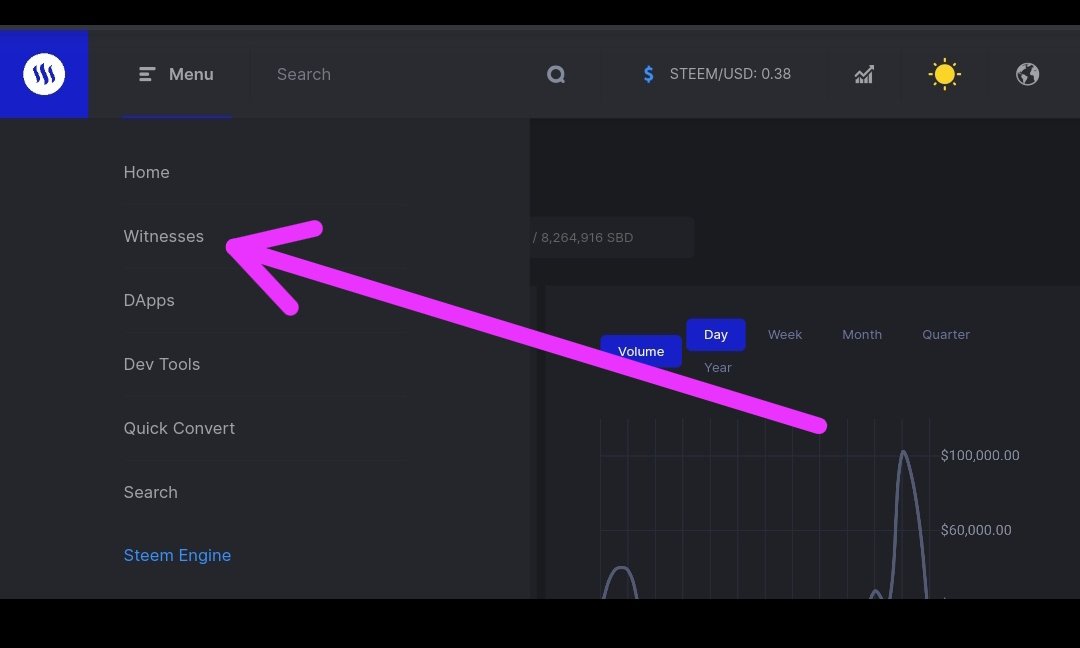Click the STEEM/USD: 0.38 price text
The image size is (1080, 648).
(x=730, y=74)
